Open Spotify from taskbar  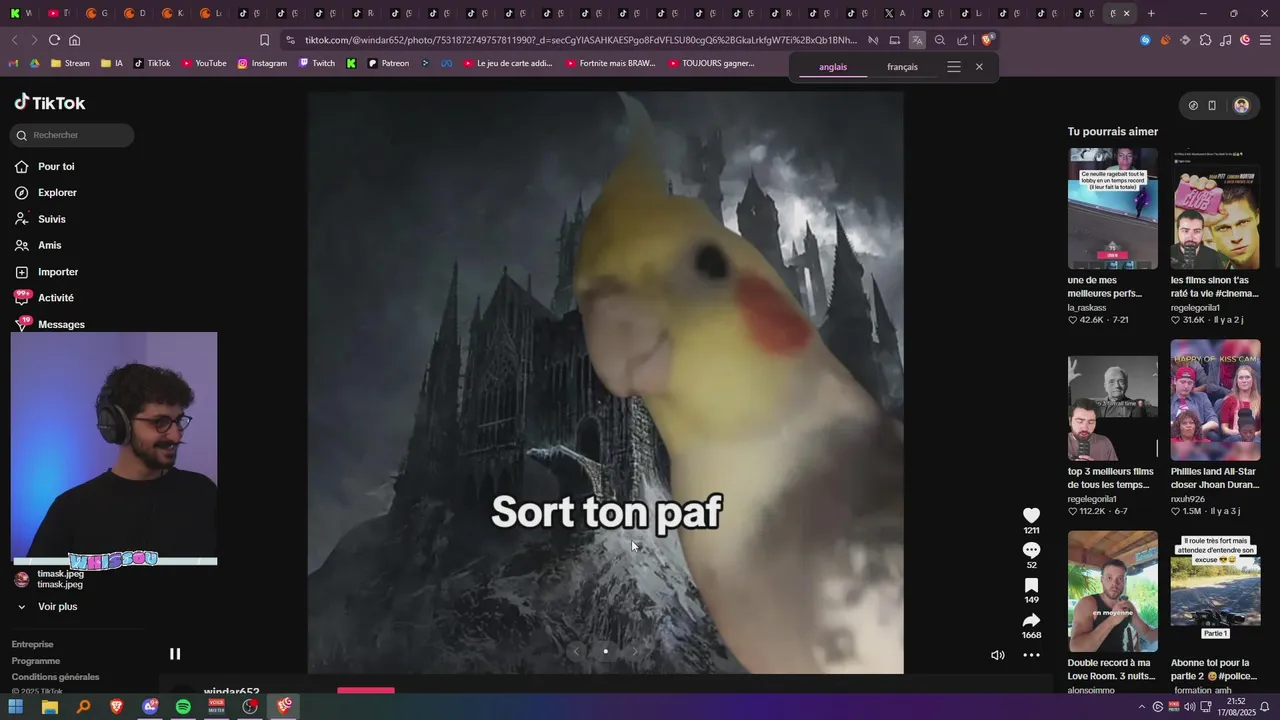[183, 707]
